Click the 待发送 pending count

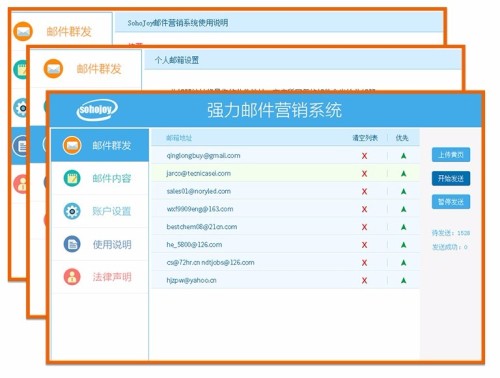tap(451, 233)
